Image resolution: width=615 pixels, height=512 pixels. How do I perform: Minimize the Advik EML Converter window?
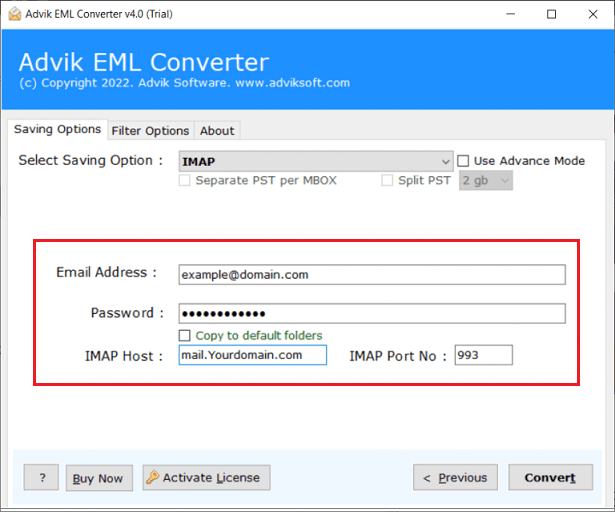point(511,14)
